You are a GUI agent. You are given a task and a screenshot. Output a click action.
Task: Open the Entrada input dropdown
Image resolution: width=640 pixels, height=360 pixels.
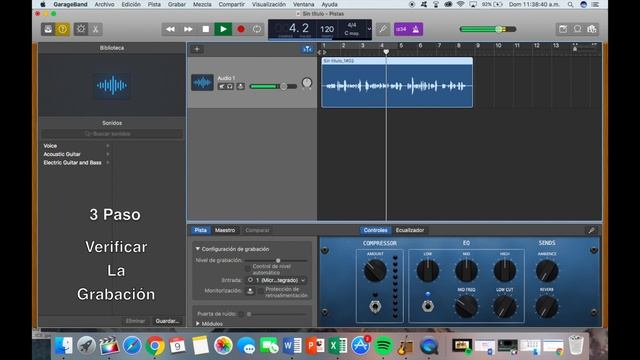(276, 280)
